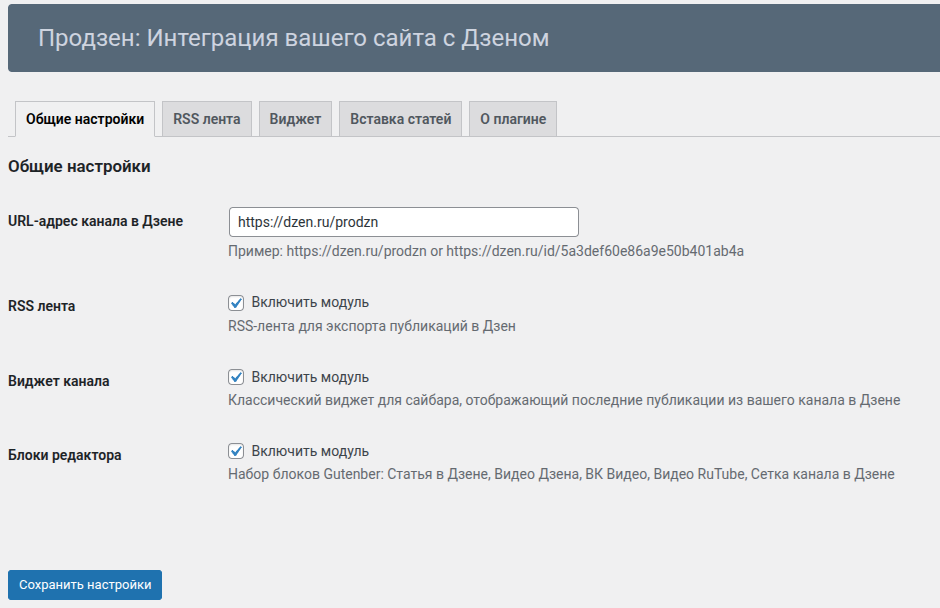Click the Продзен page header title
Image resolution: width=940 pixels, height=608 pixels.
pos(293,39)
